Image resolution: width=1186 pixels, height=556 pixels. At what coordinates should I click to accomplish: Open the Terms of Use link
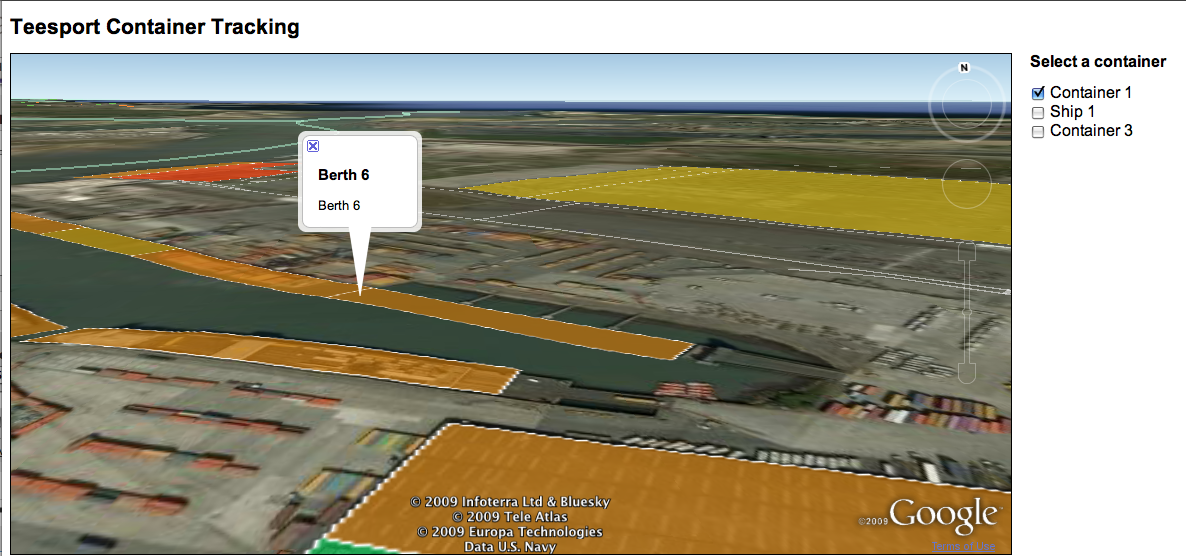point(963,545)
